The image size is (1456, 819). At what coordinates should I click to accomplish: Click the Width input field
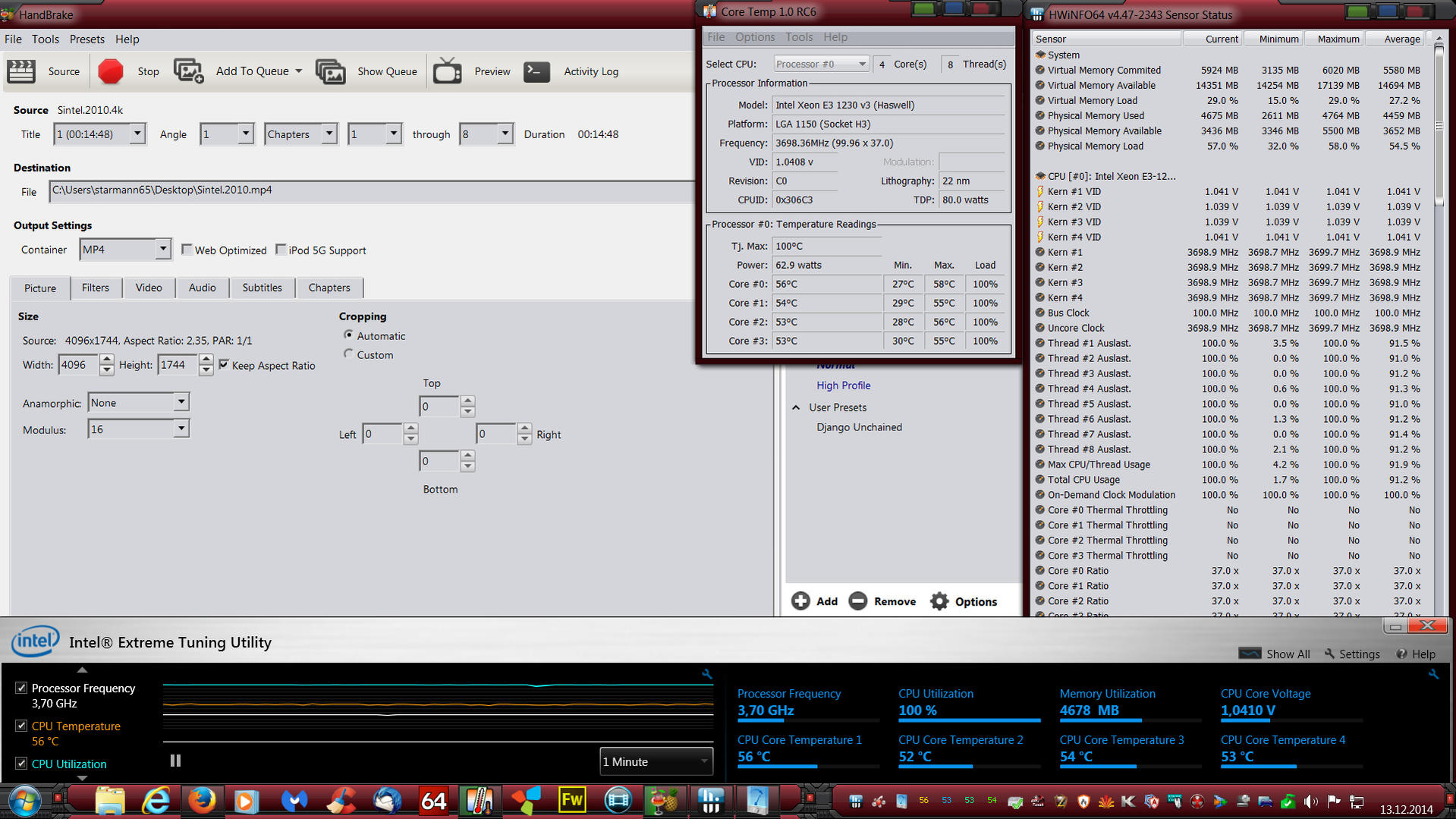coord(78,365)
